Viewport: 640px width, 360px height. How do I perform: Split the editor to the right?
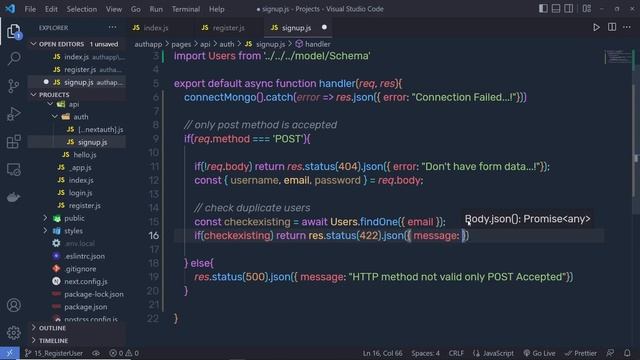pyautogui.click(x=612, y=27)
